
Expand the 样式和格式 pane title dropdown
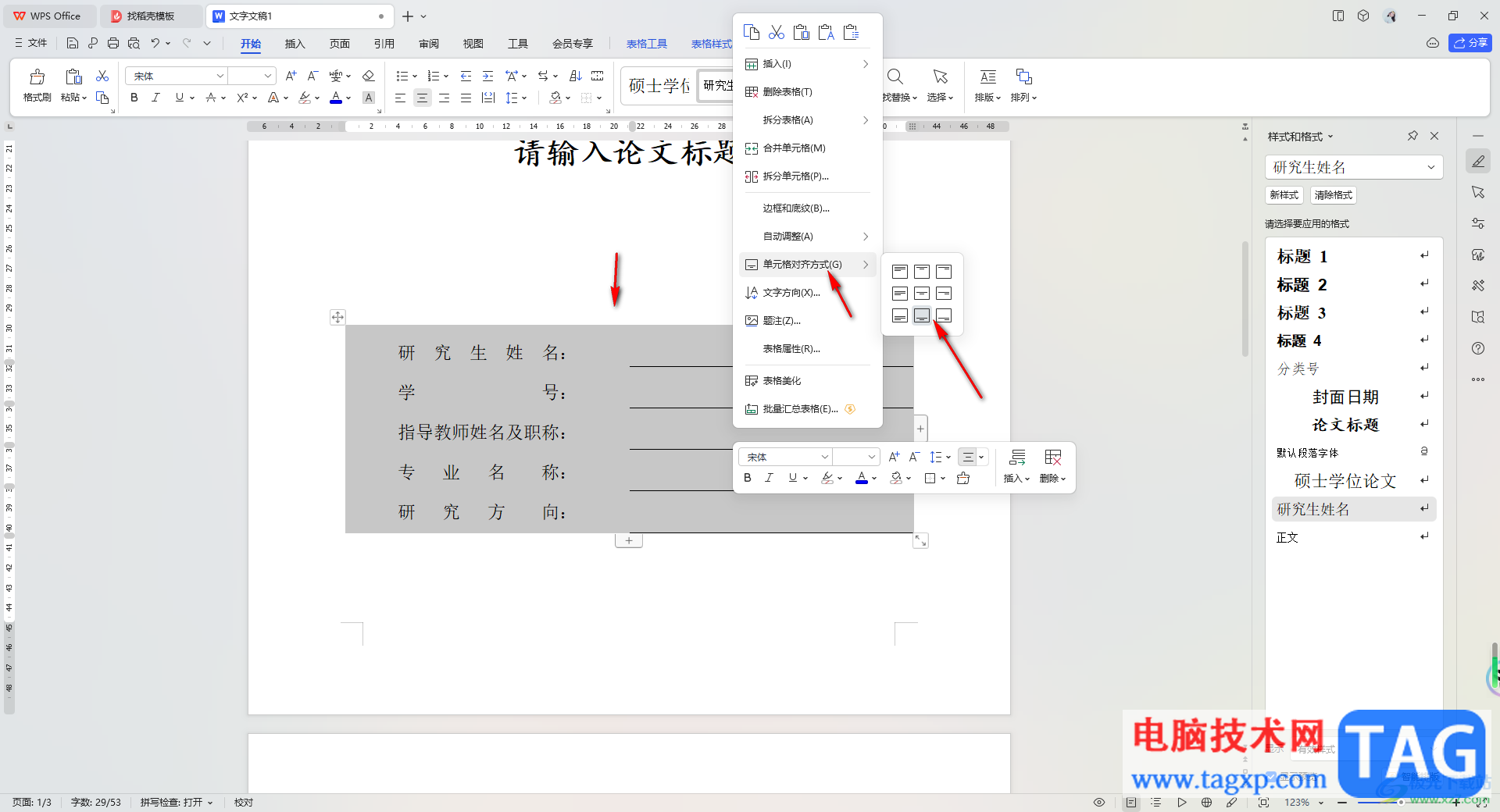(1331, 137)
